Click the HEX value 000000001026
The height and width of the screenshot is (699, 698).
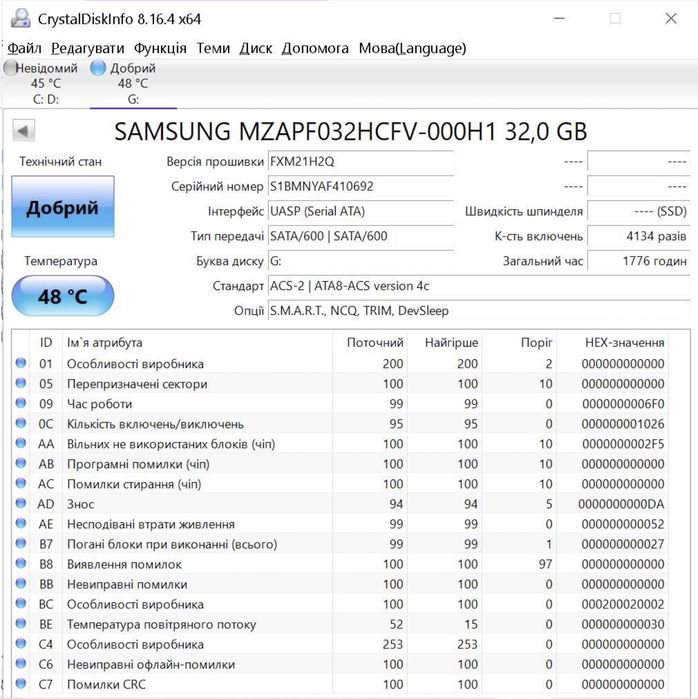pos(623,424)
